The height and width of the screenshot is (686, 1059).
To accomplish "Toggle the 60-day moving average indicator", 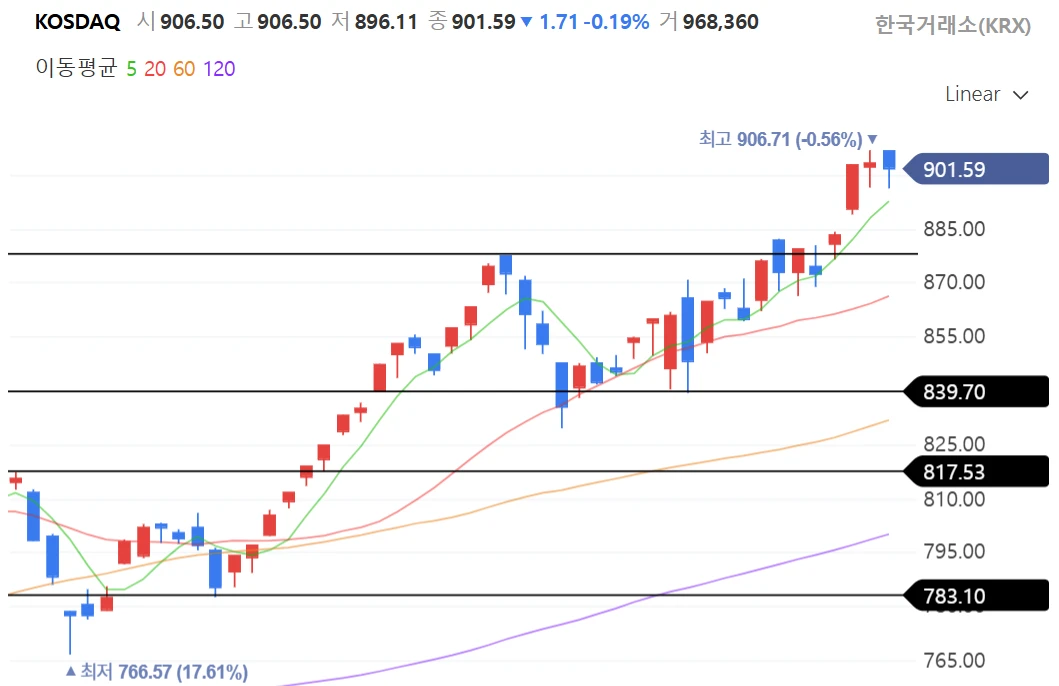I will point(184,69).
